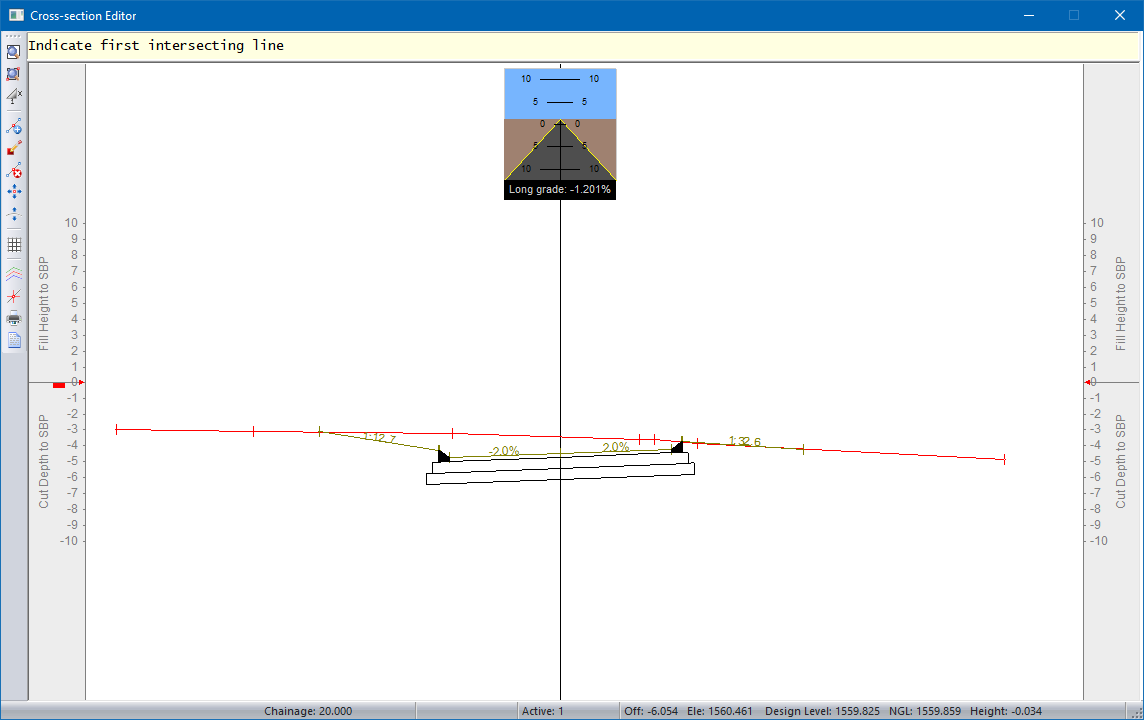1144x720 pixels.
Task: Choose the add point tool
Action: pos(14,127)
